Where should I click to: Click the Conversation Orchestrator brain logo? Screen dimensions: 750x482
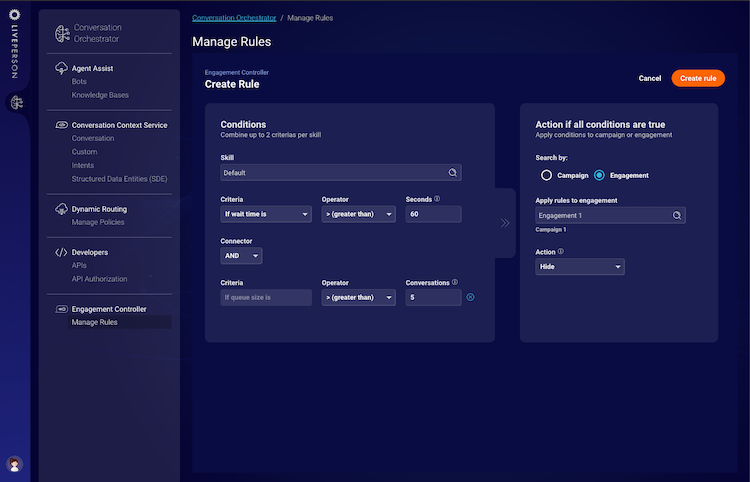(62, 33)
